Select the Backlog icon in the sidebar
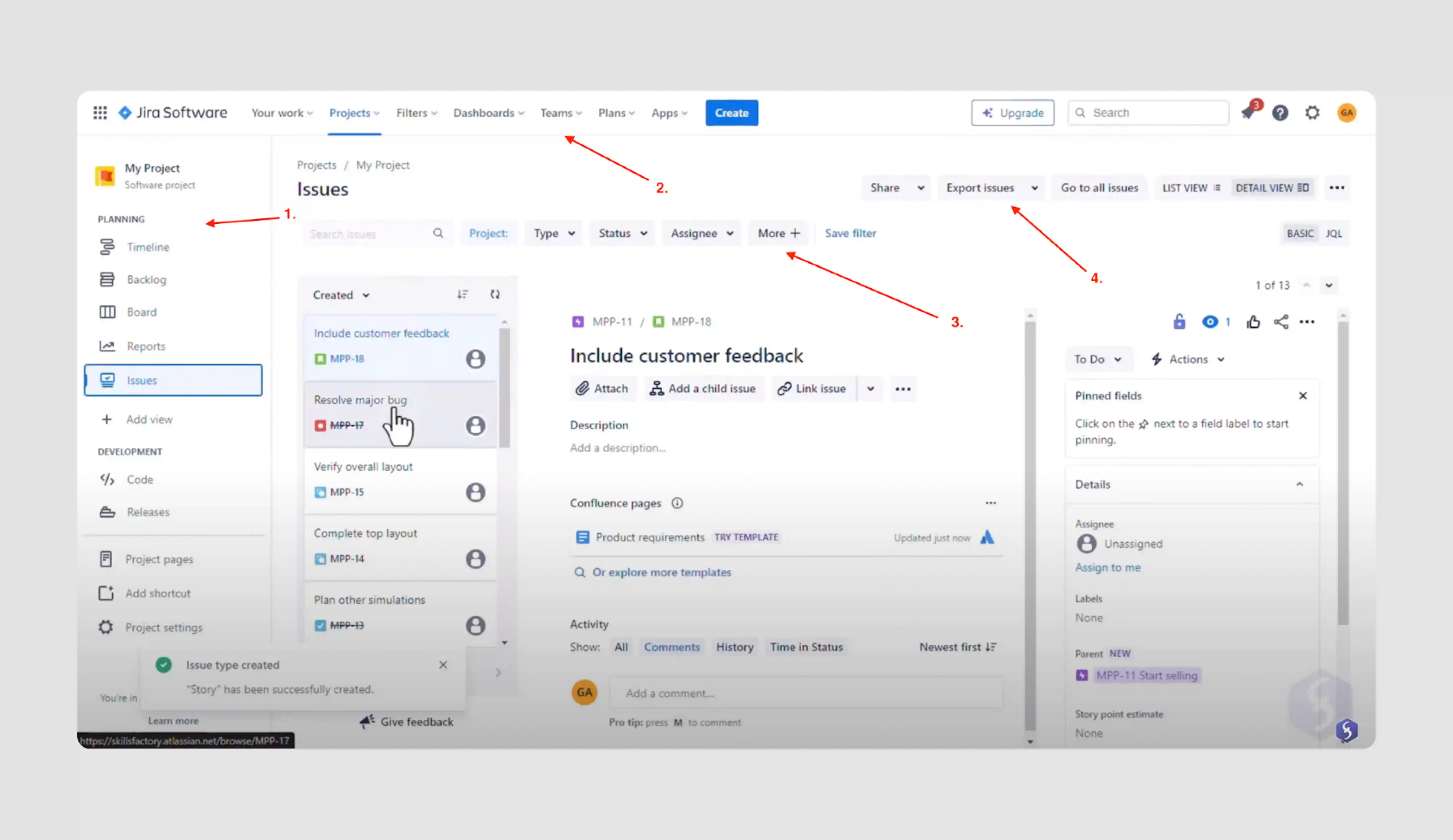This screenshot has height=840, width=1453. click(108, 279)
